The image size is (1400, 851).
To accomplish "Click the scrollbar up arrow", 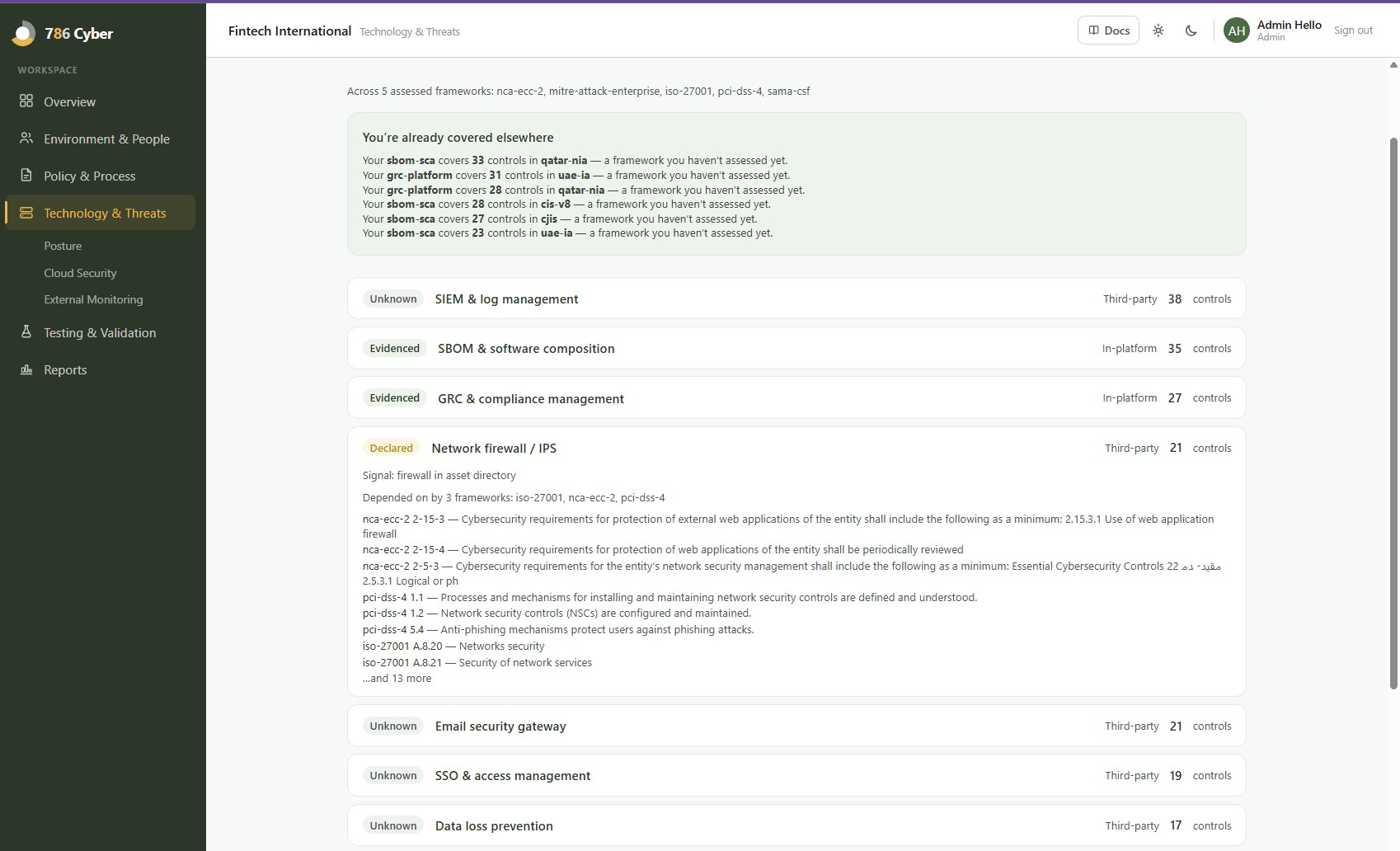I will pyautogui.click(x=1393, y=64).
